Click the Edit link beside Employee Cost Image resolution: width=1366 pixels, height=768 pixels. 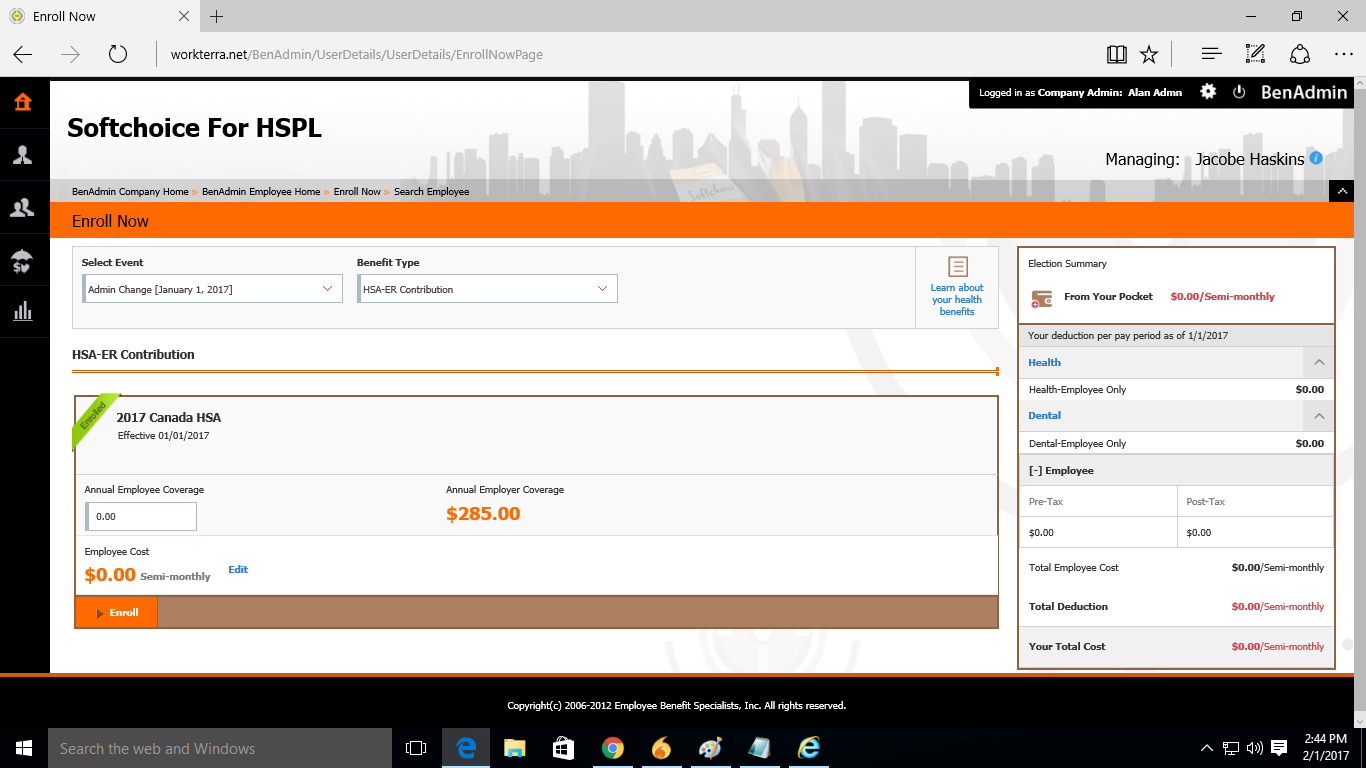coord(238,570)
